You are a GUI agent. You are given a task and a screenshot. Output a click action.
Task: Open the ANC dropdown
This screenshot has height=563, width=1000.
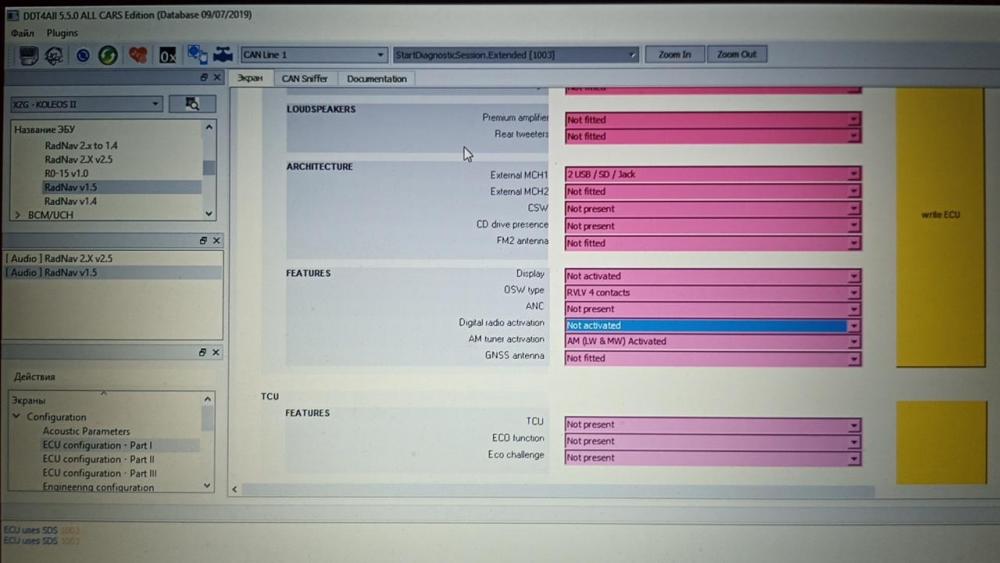click(713, 309)
